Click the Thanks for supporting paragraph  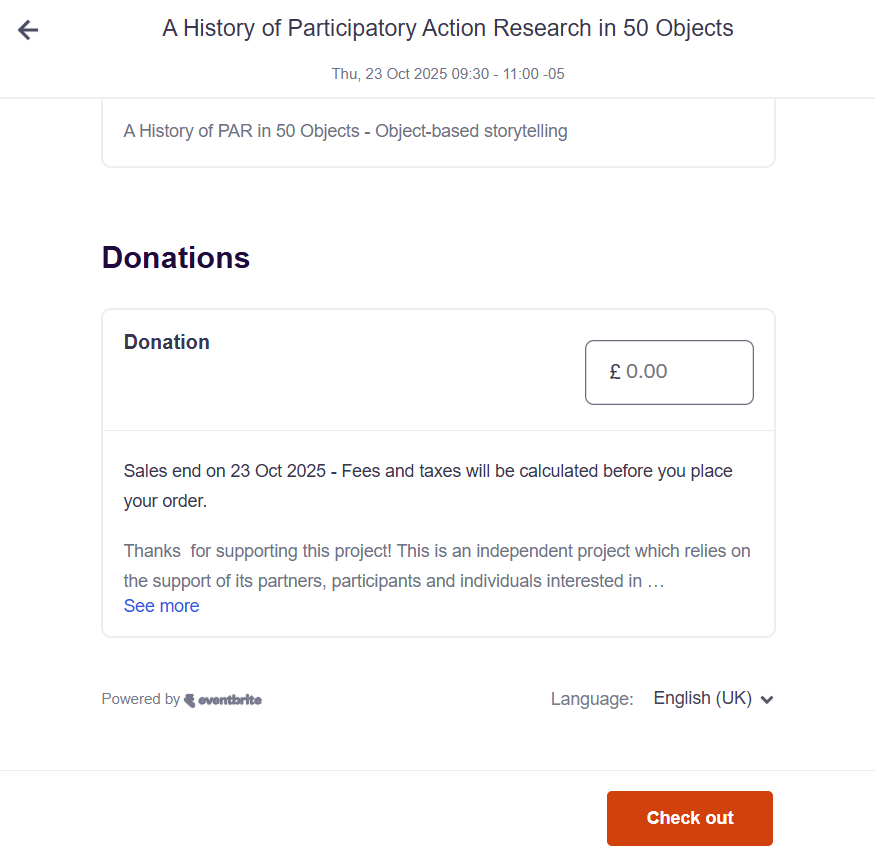coord(437,551)
